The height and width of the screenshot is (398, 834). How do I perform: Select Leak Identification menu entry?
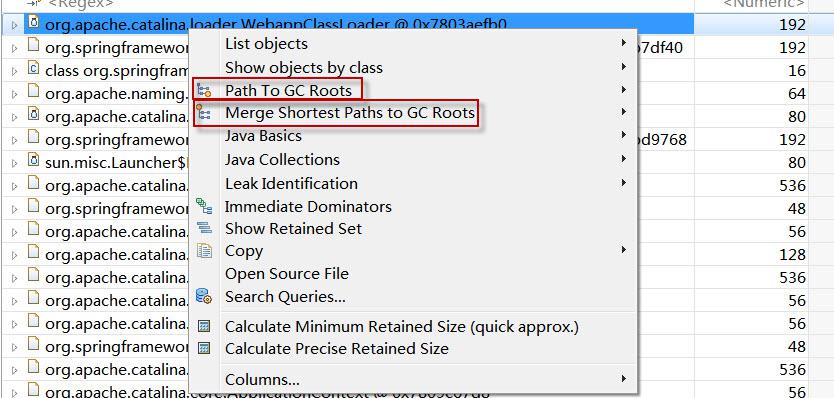(x=291, y=184)
